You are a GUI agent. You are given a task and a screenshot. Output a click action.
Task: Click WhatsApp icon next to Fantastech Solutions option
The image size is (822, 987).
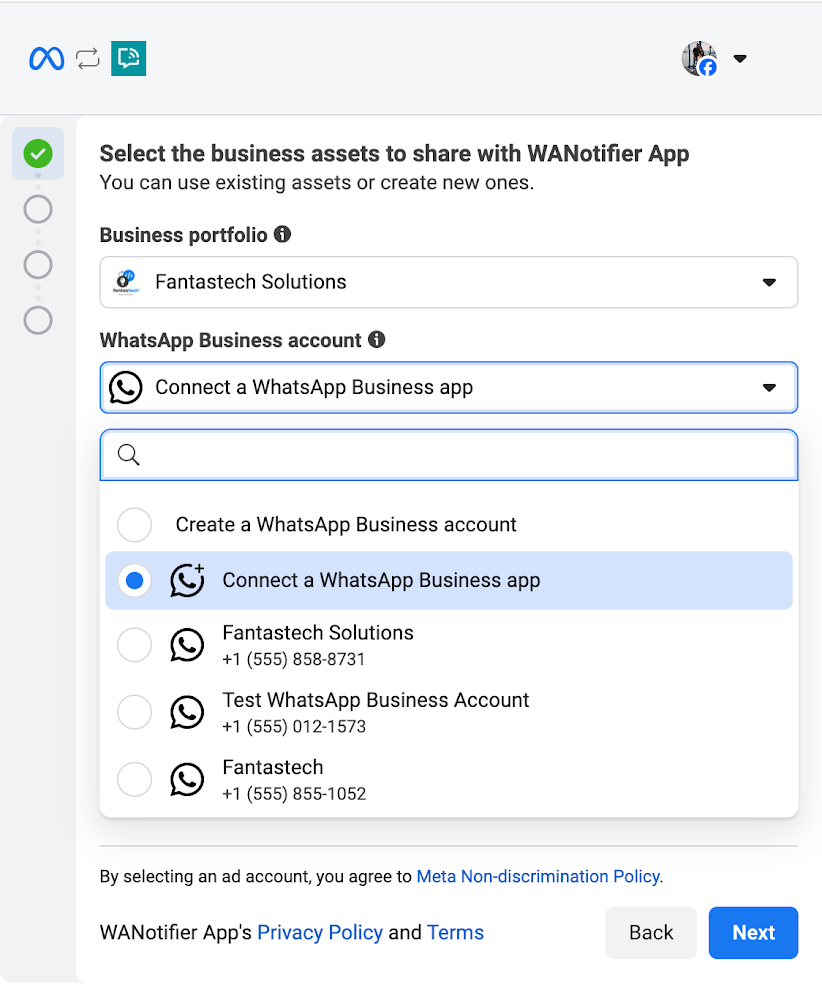coord(187,645)
